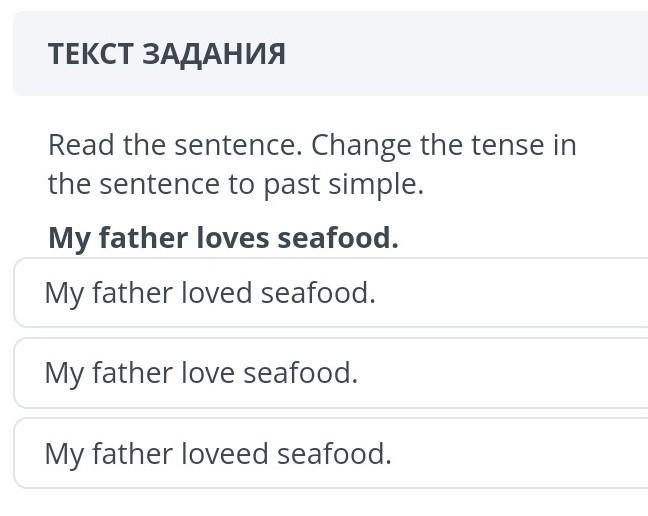Select the answer "My father loved seafood."
The height and width of the screenshot is (516, 648).
click(x=330, y=293)
